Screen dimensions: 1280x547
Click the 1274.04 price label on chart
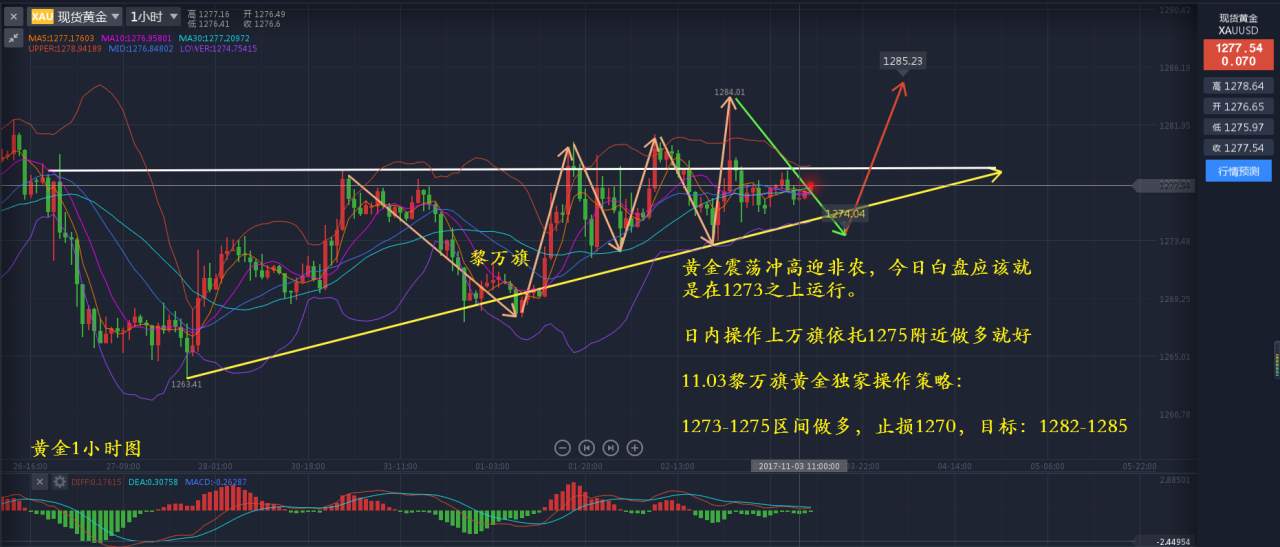click(845, 213)
